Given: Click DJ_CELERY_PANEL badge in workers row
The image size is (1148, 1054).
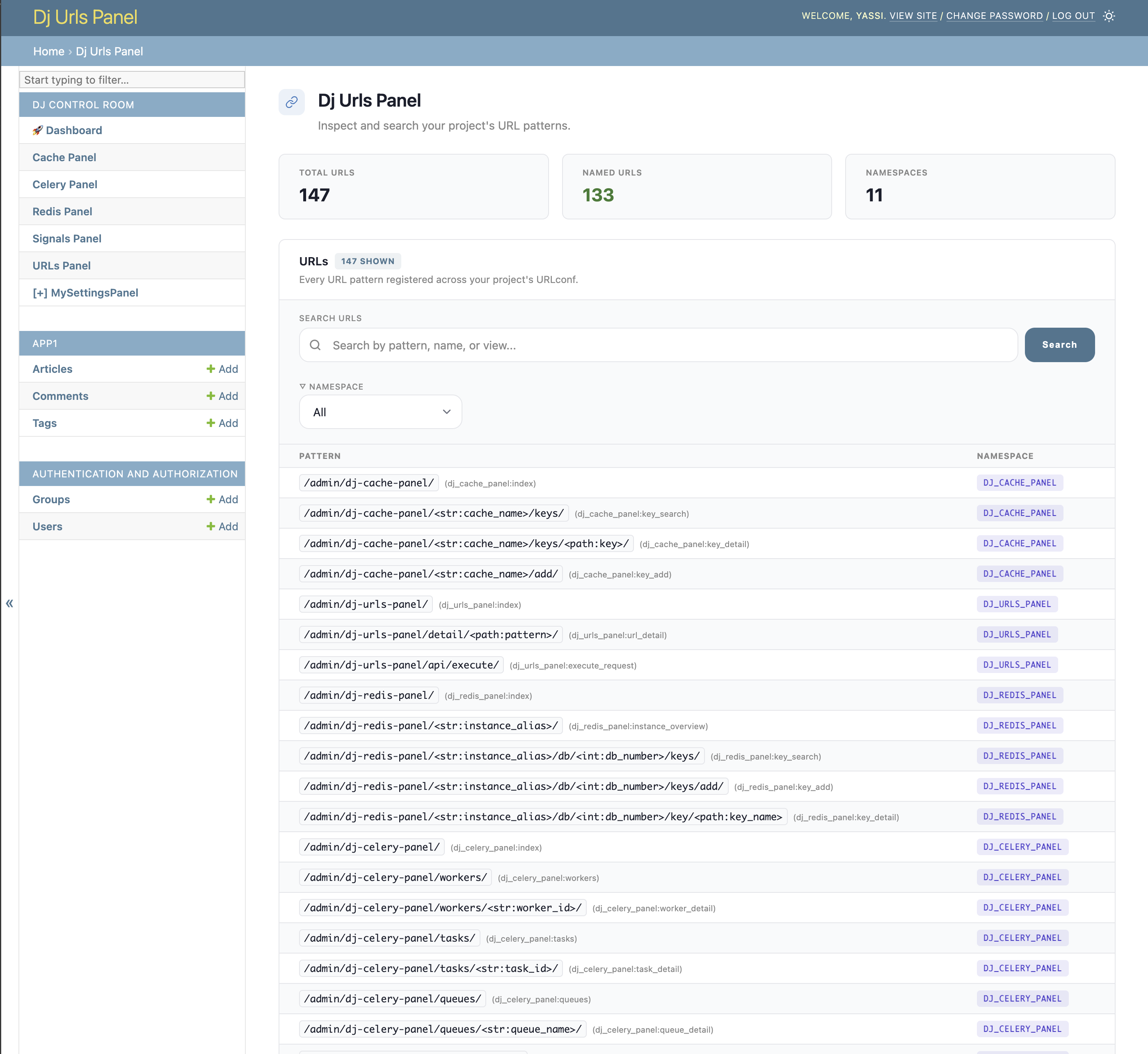Looking at the screenshot, I should coord(1022,877).
